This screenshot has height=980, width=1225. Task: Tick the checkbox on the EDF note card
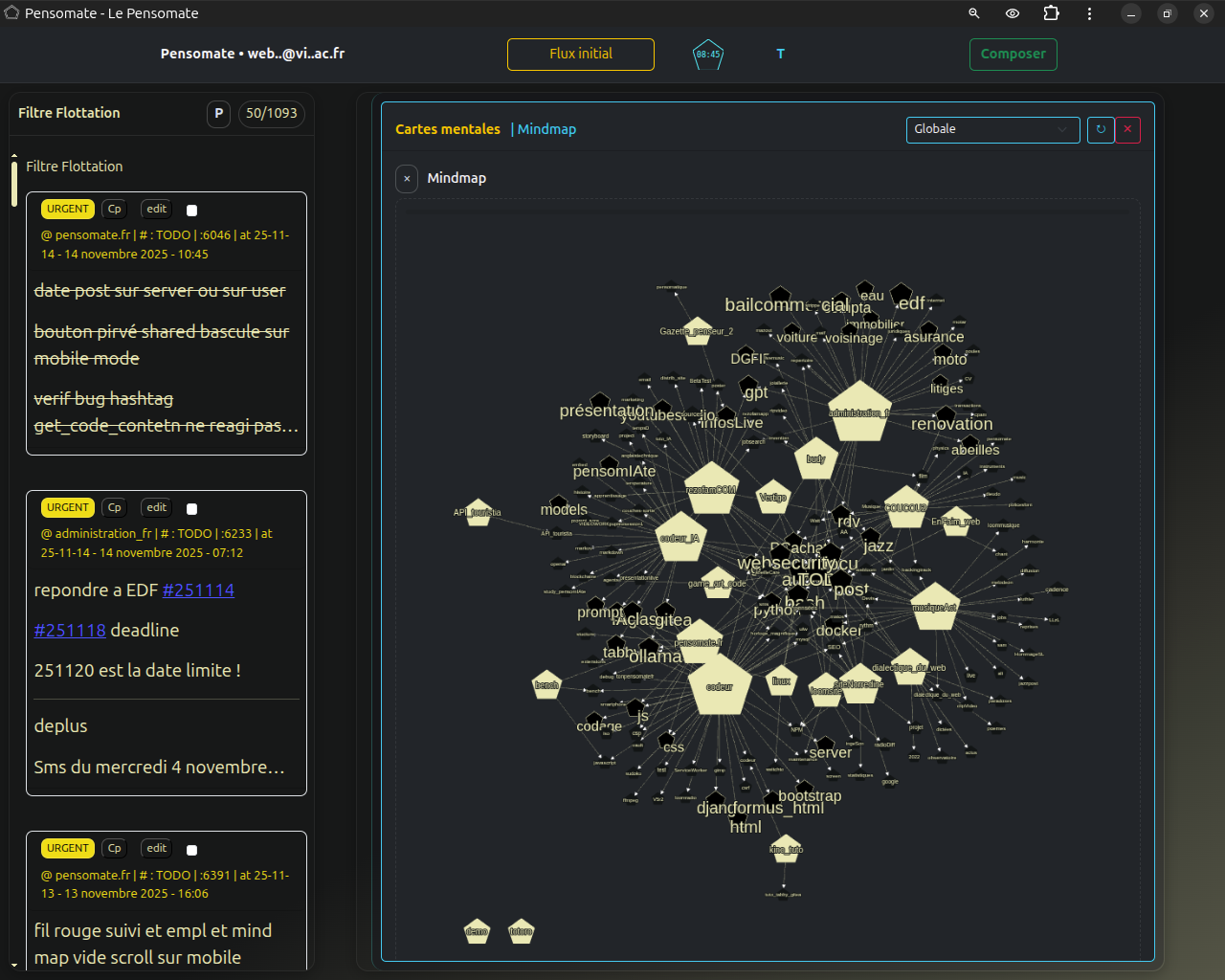click(x=191, y=509)
